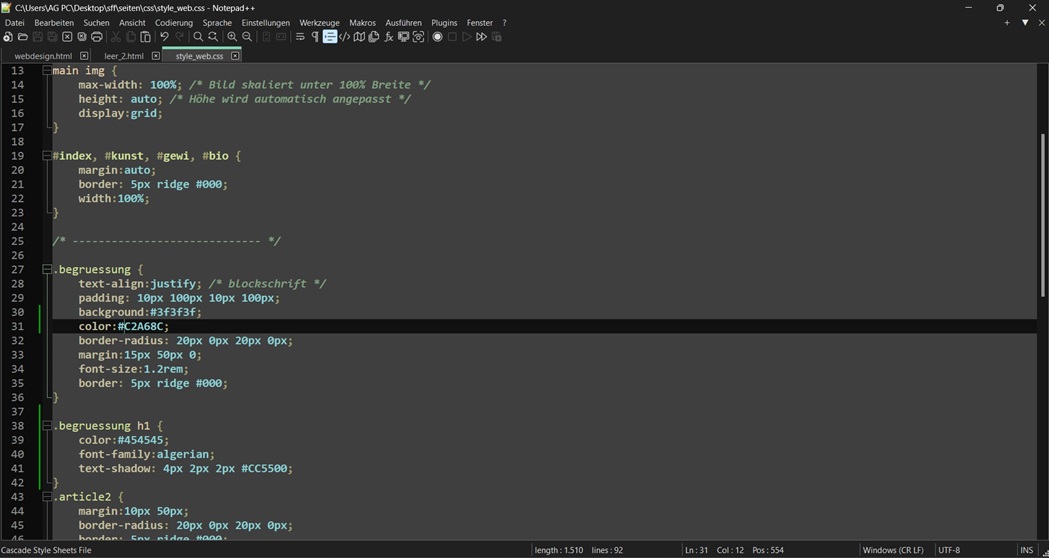Click the Undo arrow icon

(165, 37)
